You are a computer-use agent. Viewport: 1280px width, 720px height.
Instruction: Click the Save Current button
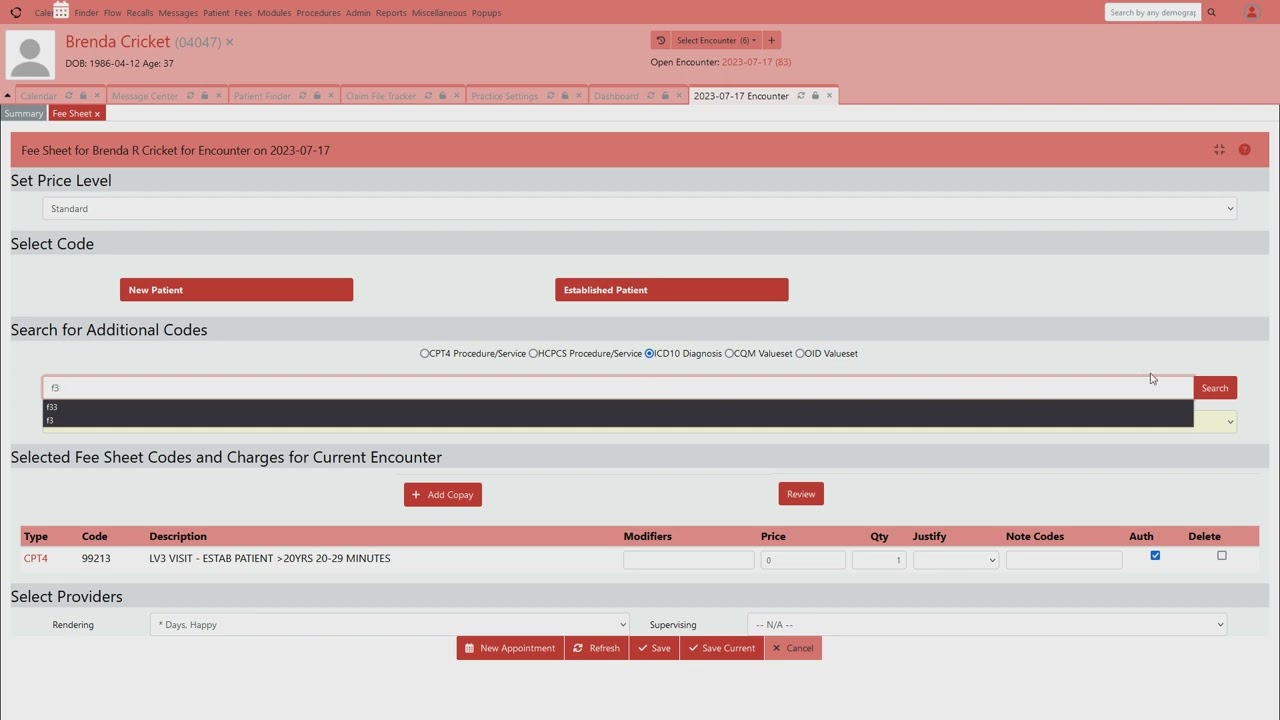[x=722, y=648]
